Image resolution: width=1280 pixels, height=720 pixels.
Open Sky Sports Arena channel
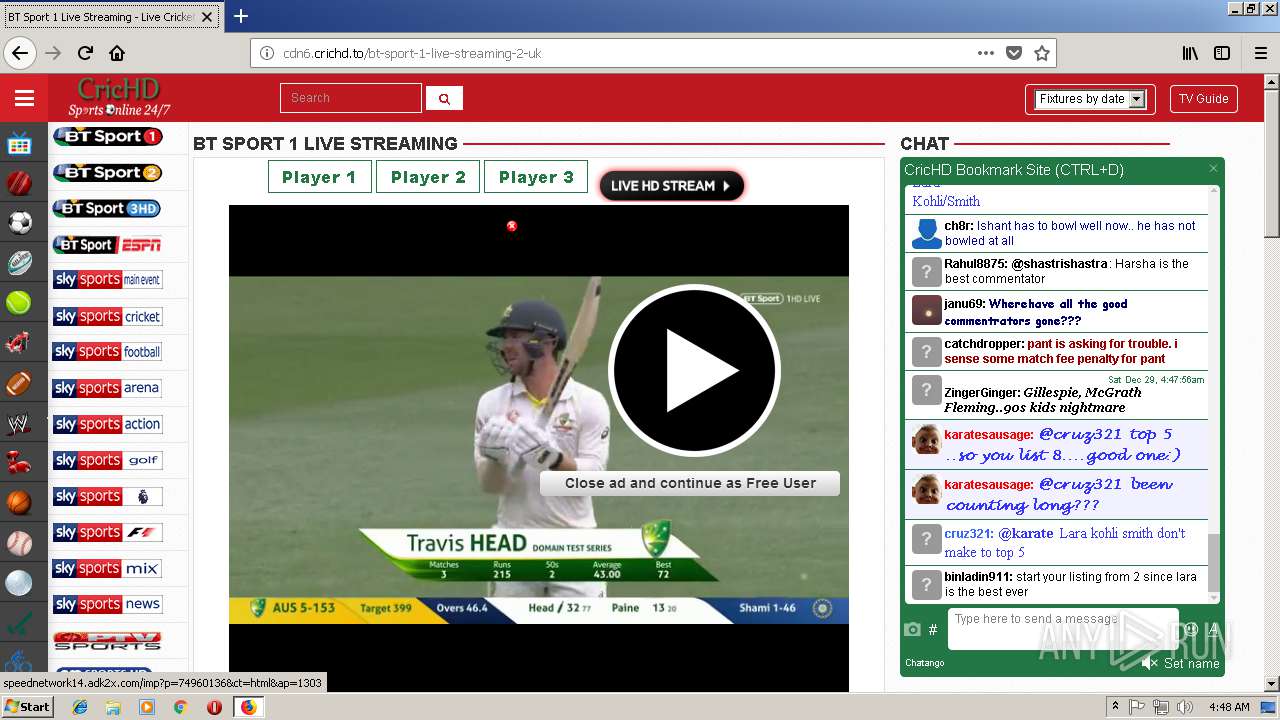point(107,388)
